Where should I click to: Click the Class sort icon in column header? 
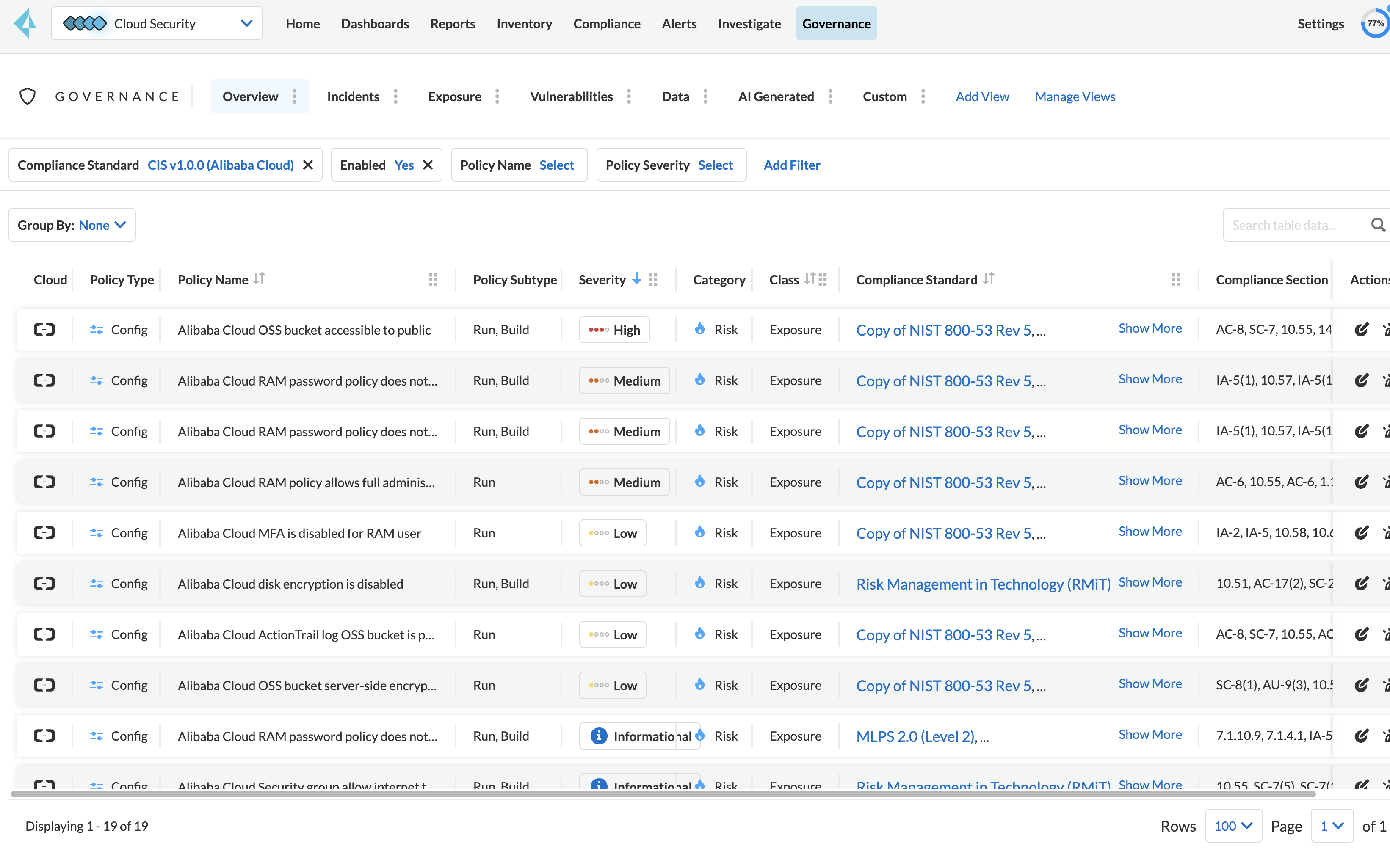tap(810, 279)
